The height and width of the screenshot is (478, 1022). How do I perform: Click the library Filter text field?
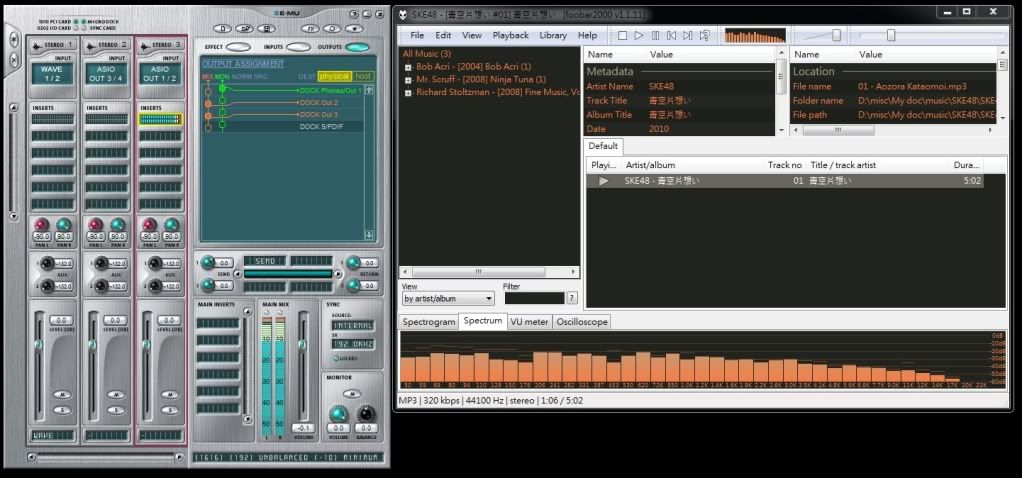click(x=534, y=298)
